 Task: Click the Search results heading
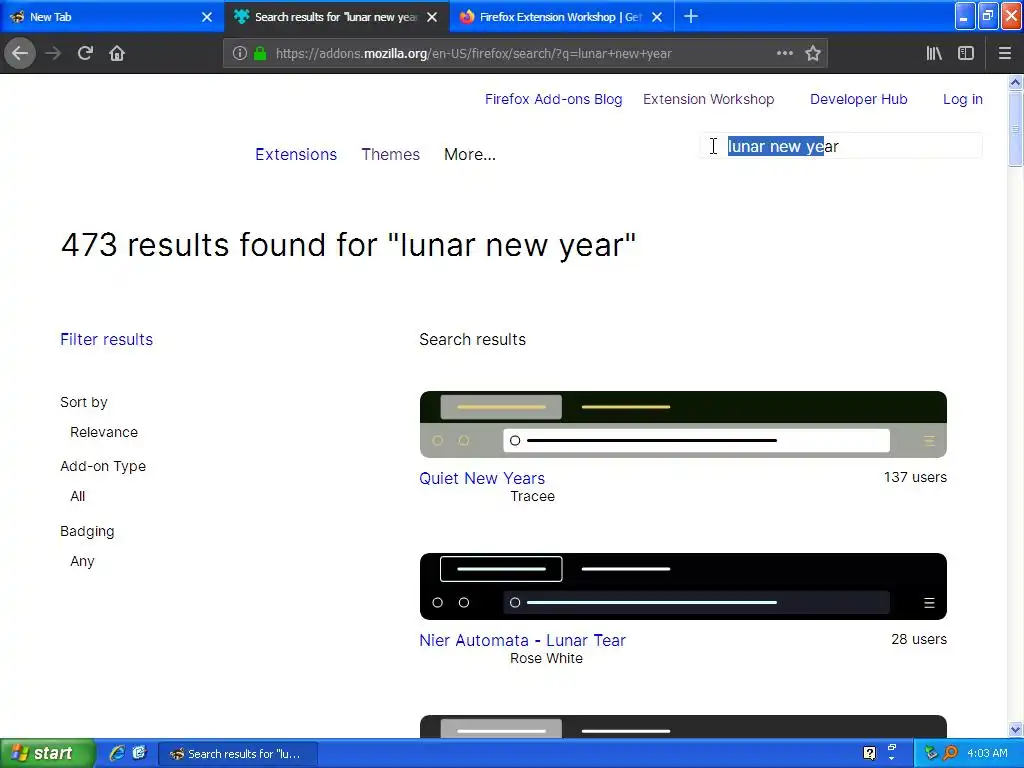[472, 340]
